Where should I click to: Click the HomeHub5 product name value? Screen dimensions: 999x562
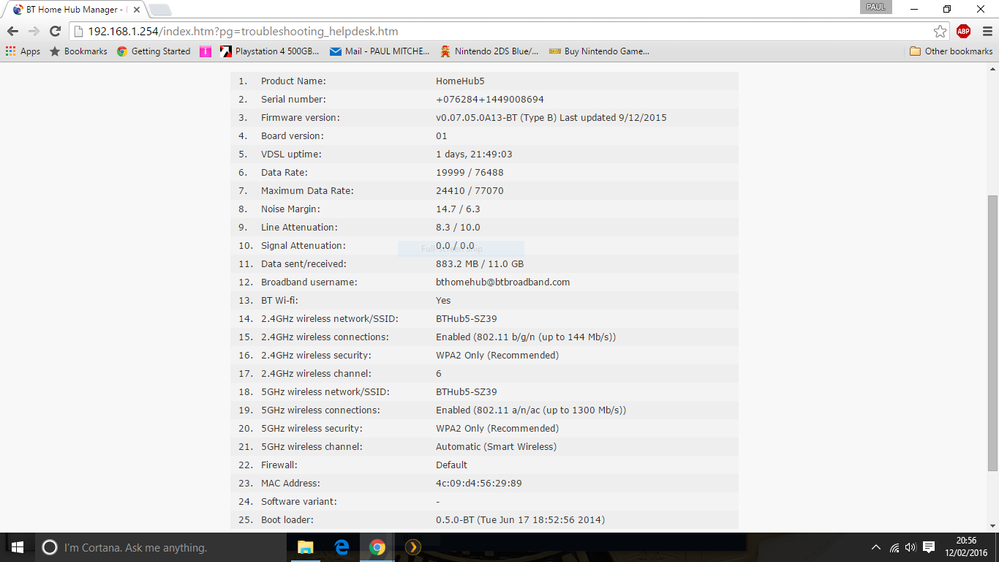click(460, 81)
